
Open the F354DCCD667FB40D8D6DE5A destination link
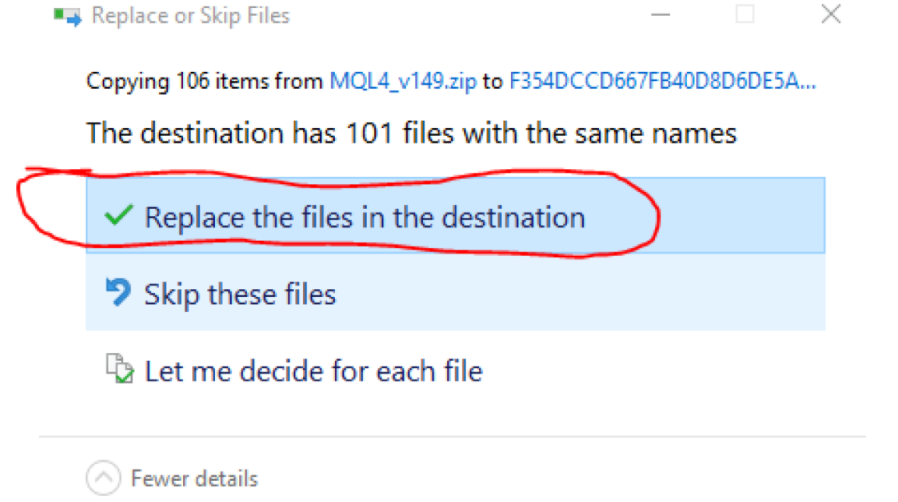(x=663, y=81)
